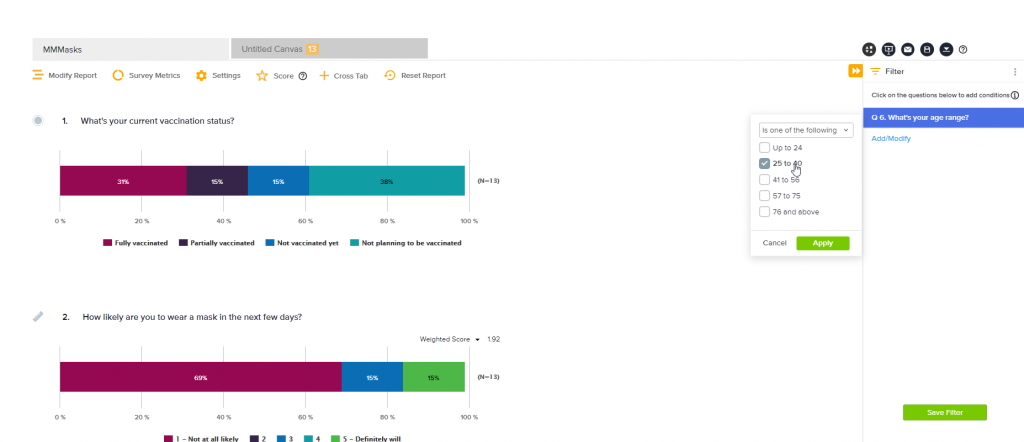Click the green Apply button
This screenshot has width=1024, height=442.
822,243
